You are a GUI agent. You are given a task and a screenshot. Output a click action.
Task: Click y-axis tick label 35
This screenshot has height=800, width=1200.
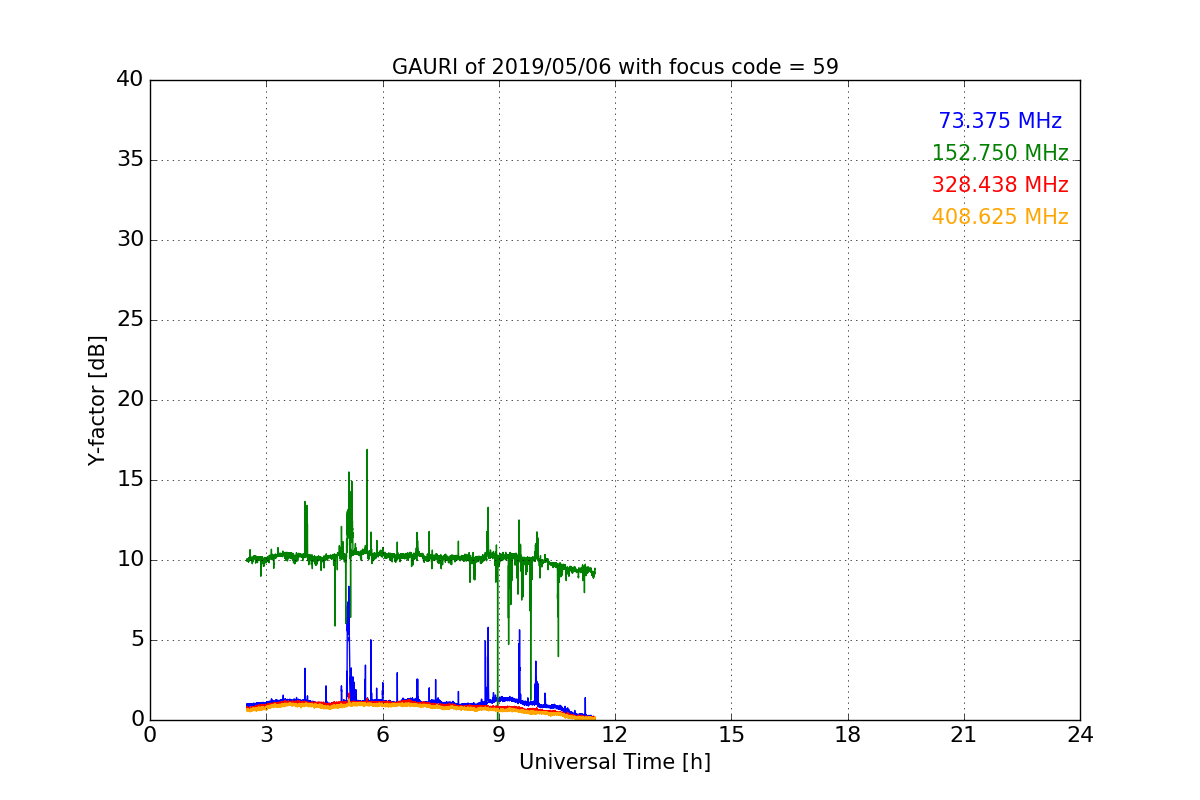[130, 160]
